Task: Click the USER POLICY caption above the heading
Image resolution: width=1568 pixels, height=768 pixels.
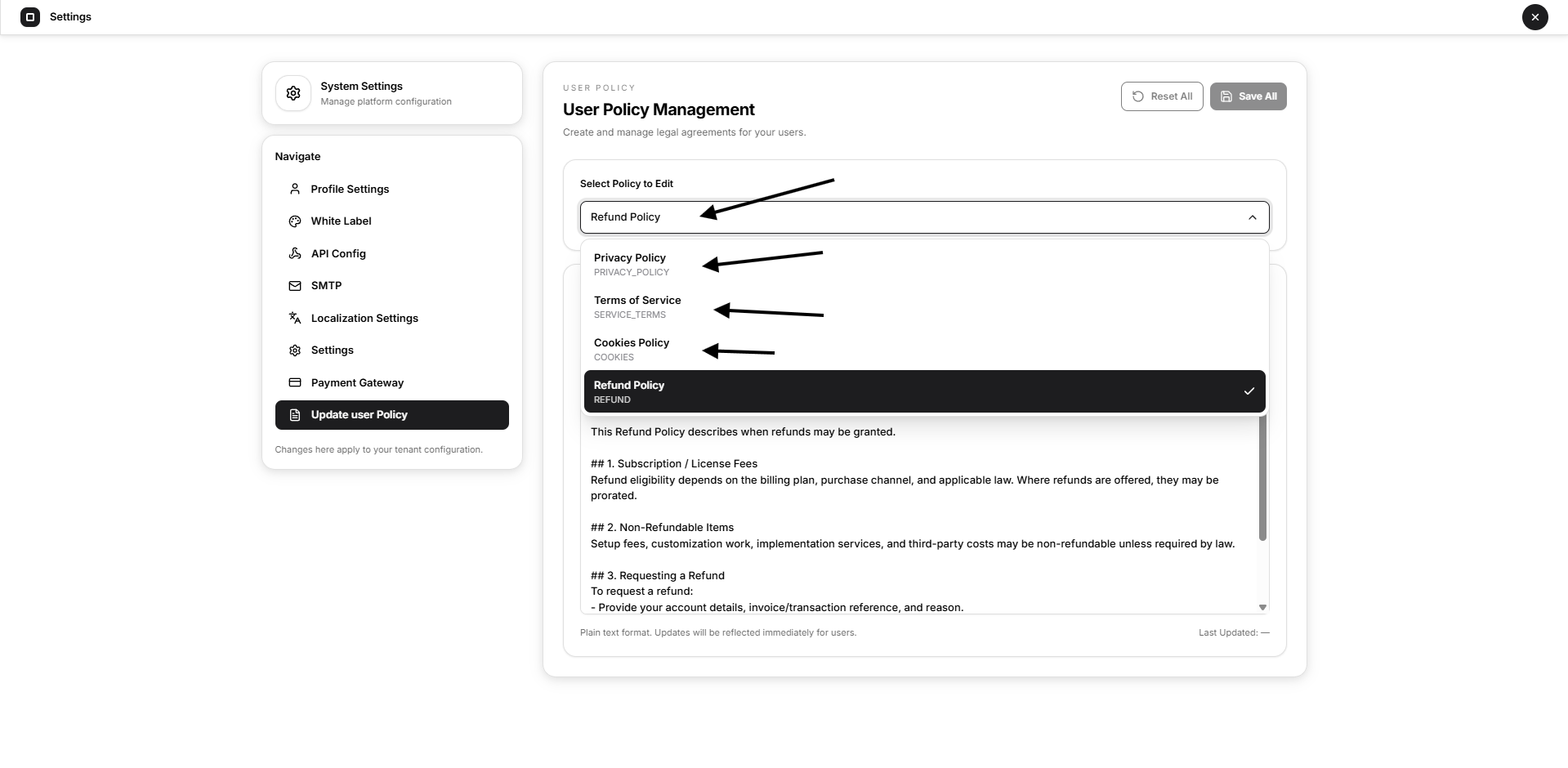Action: click(x=599, y=87)
